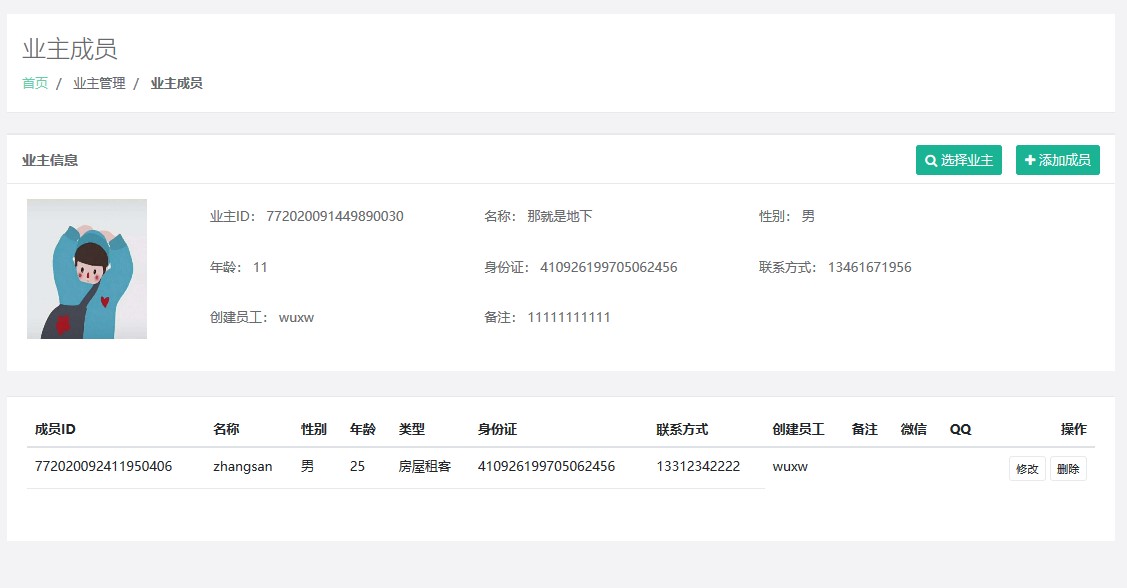1127x588 pixels.
Task: Click the plus icon on 添加成员
Action: point(1030,160)
